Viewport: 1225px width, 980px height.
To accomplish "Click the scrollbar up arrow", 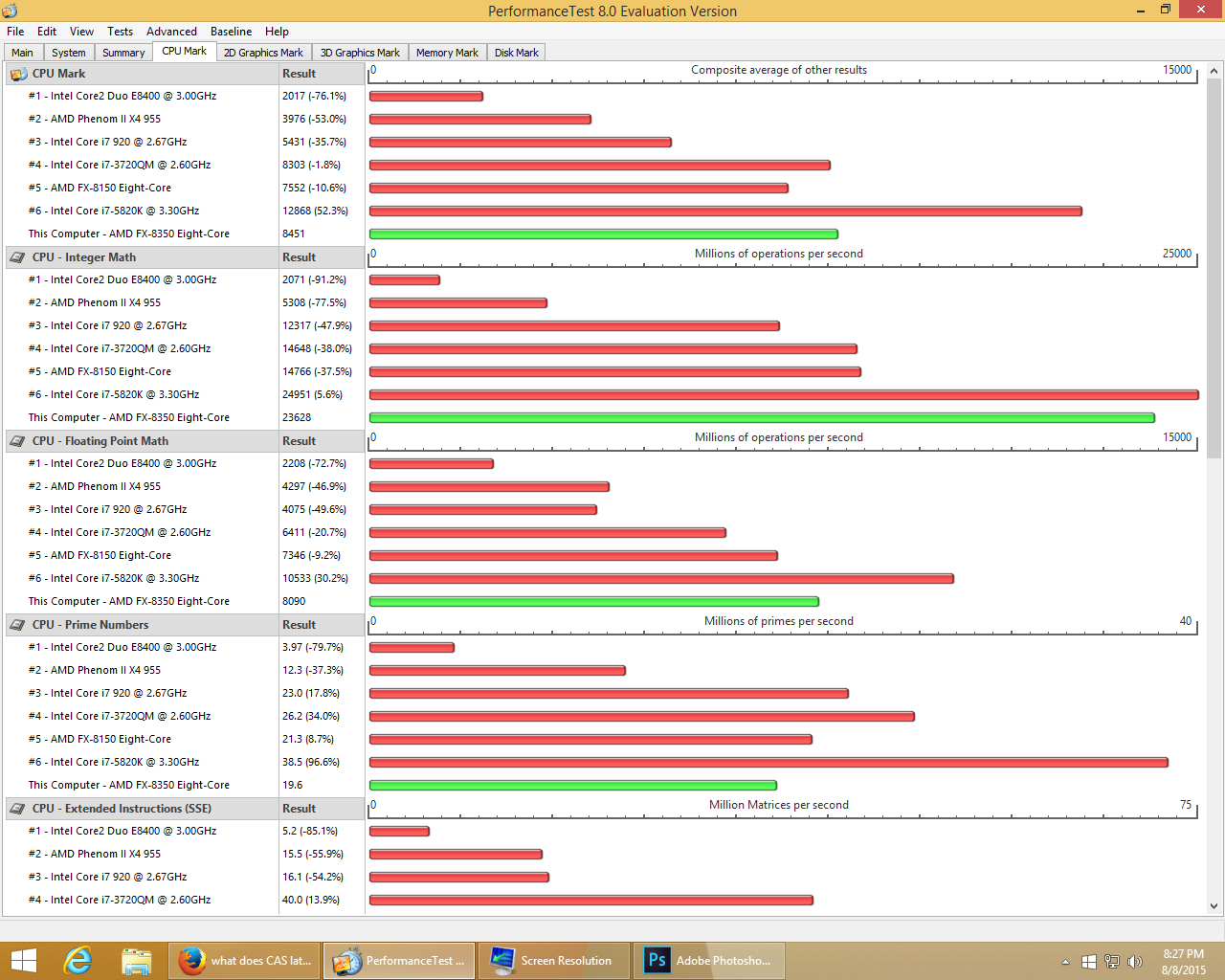I will pyautogui.click(x=1214, y=71).
